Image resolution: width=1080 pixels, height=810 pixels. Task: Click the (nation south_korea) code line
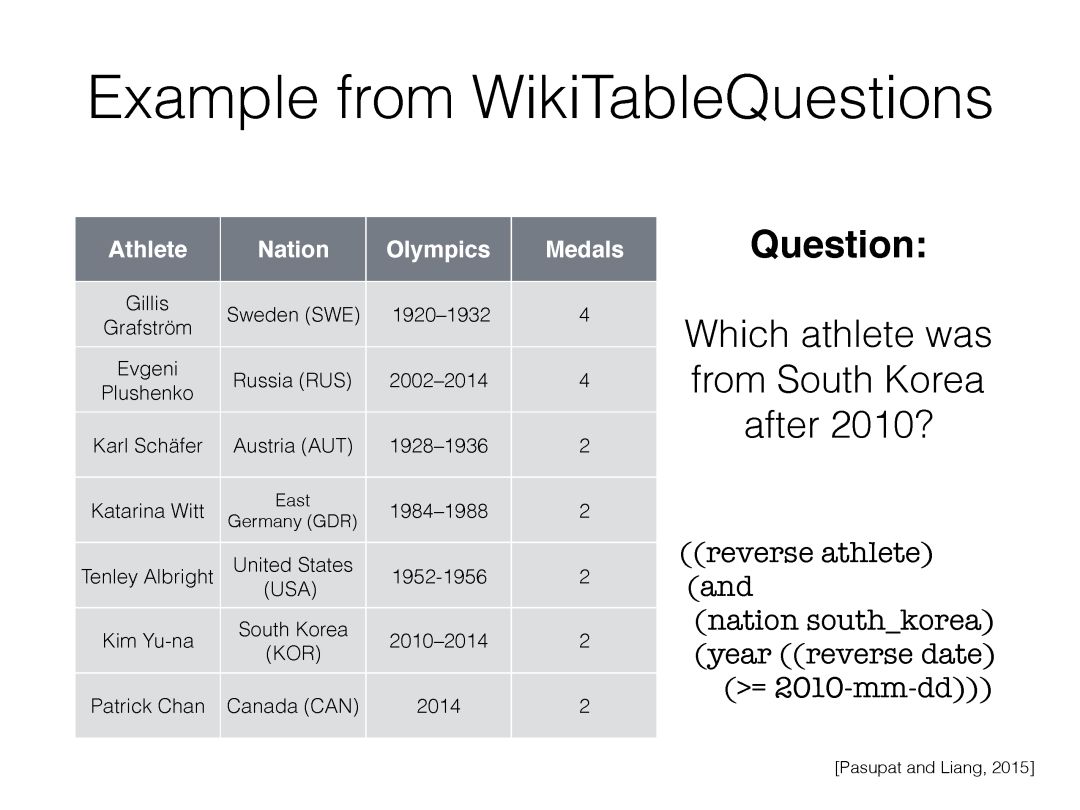click(x=844, y=621)
